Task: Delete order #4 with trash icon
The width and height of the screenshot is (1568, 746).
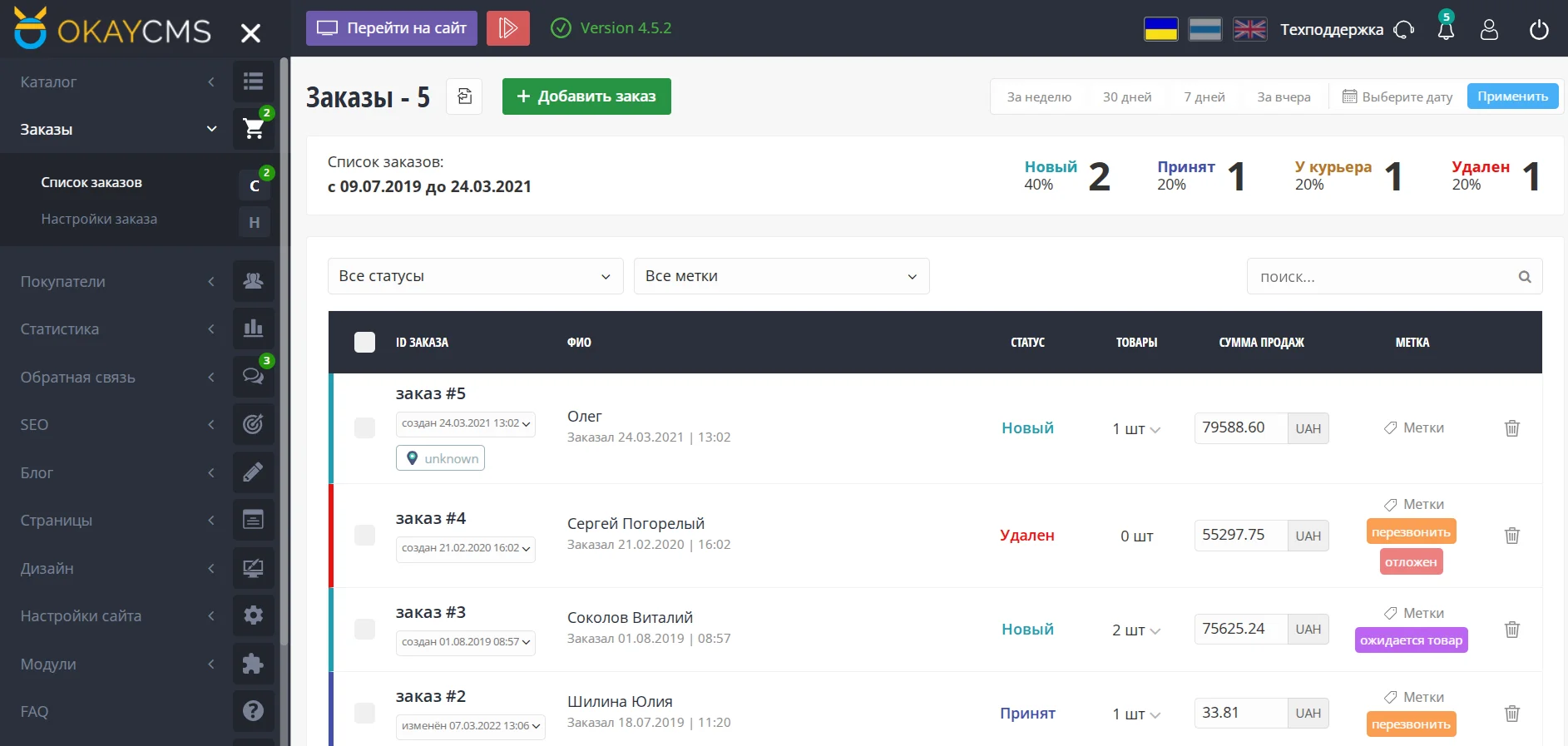Action: (x=1512, y=536)
